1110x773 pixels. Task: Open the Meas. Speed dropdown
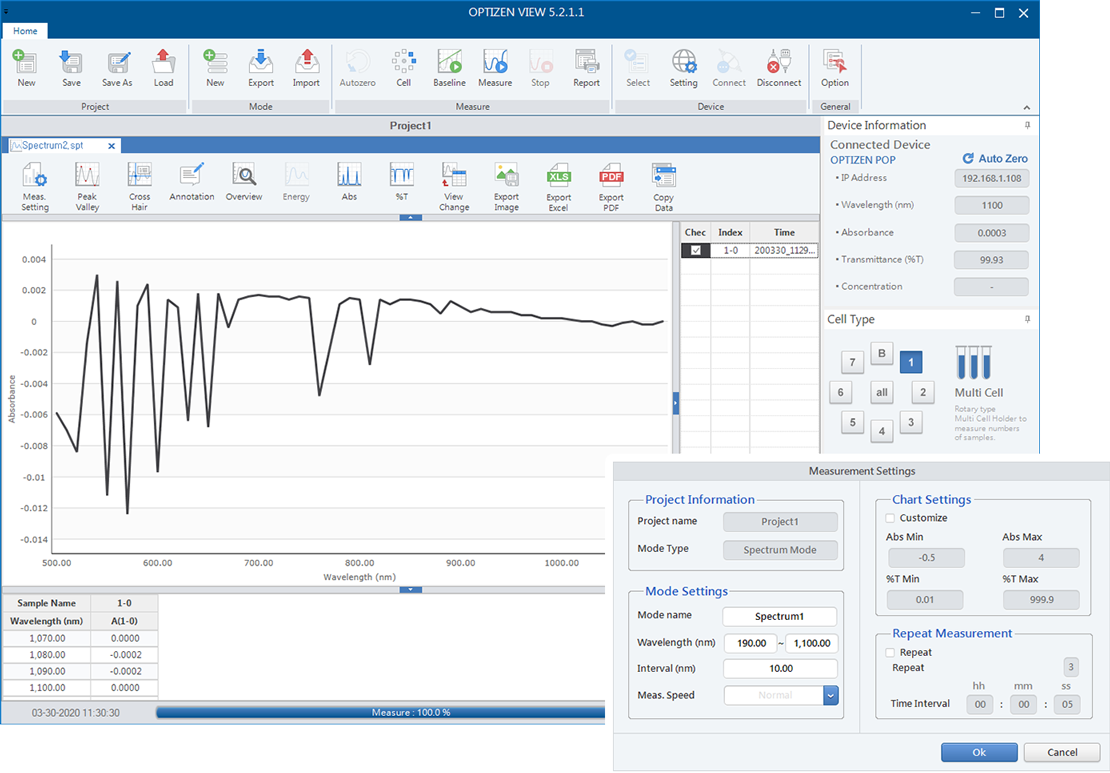(x=830, y=695)
